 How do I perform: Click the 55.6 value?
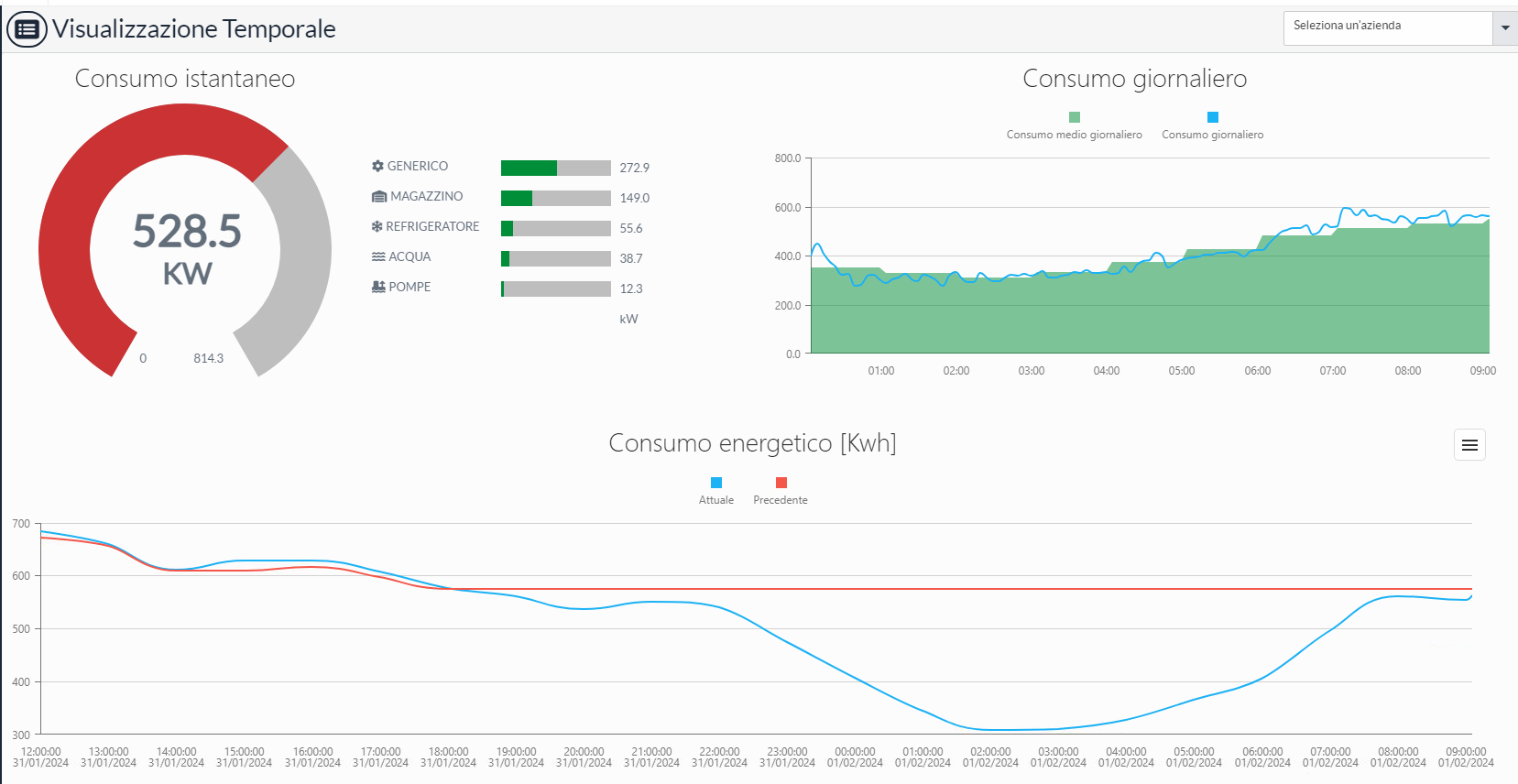point(631,228)
